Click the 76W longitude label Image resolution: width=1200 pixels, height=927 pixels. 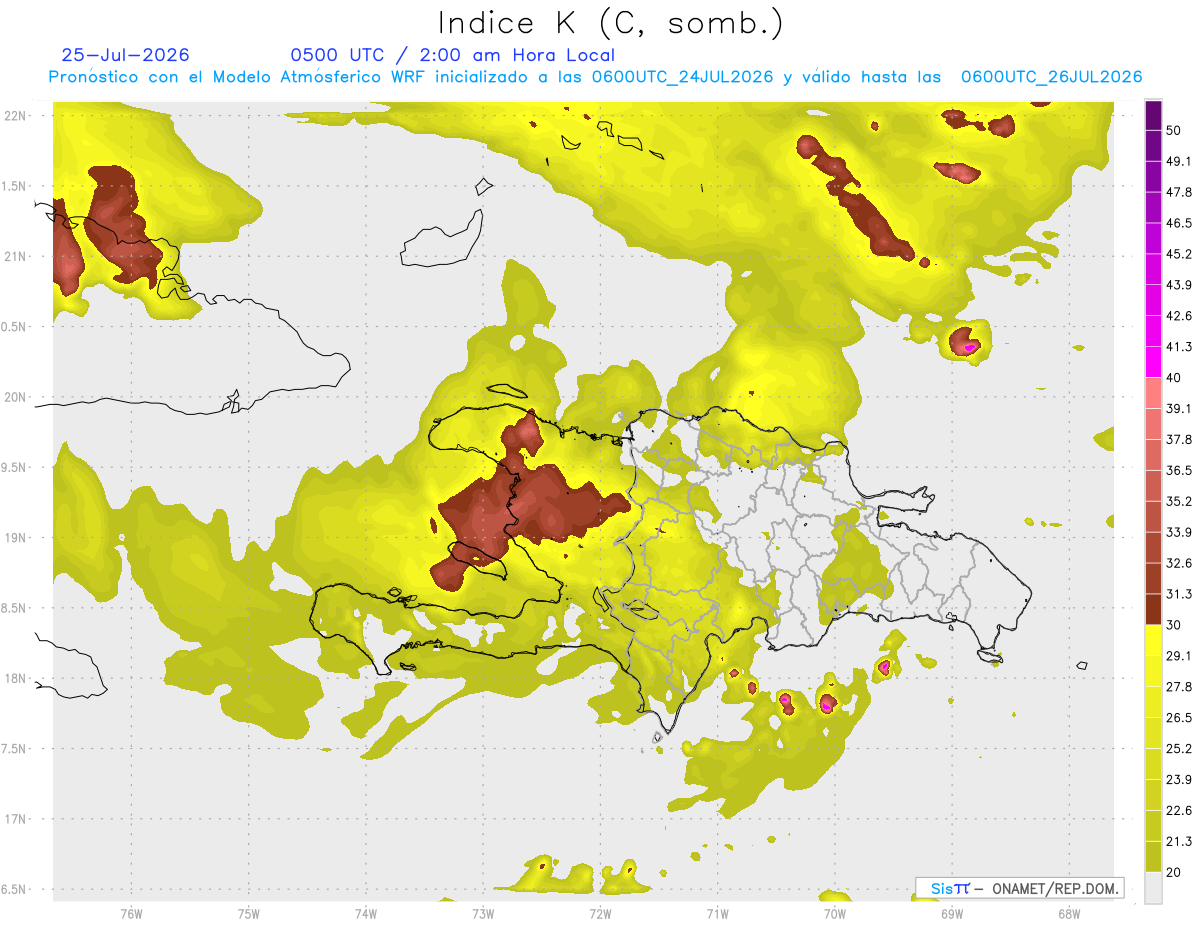point(131,914)
